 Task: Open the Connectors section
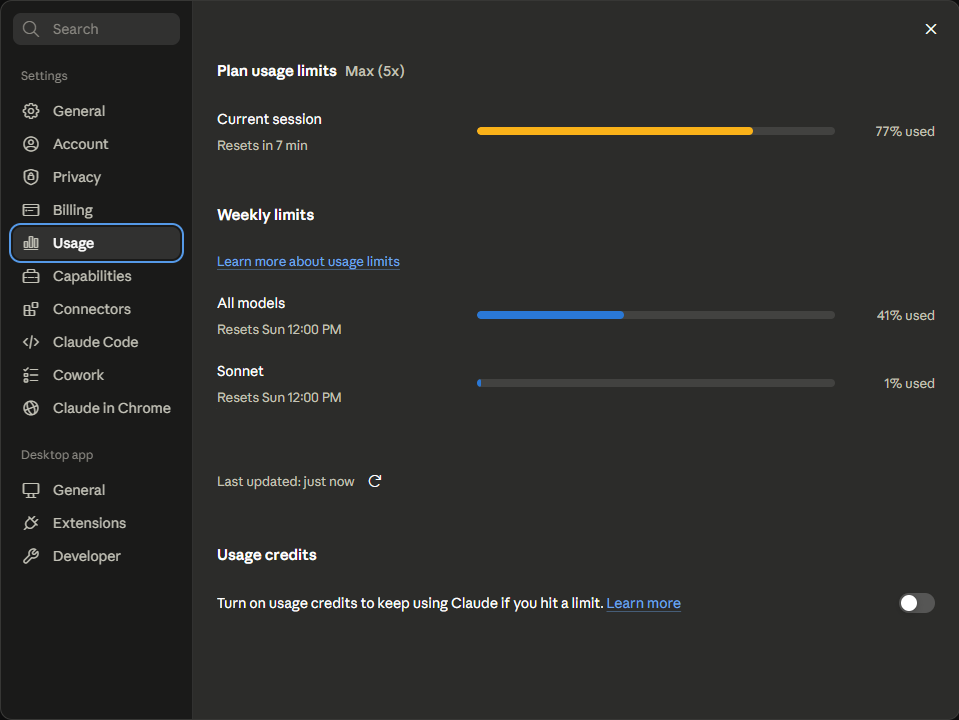tap(92, 309)
